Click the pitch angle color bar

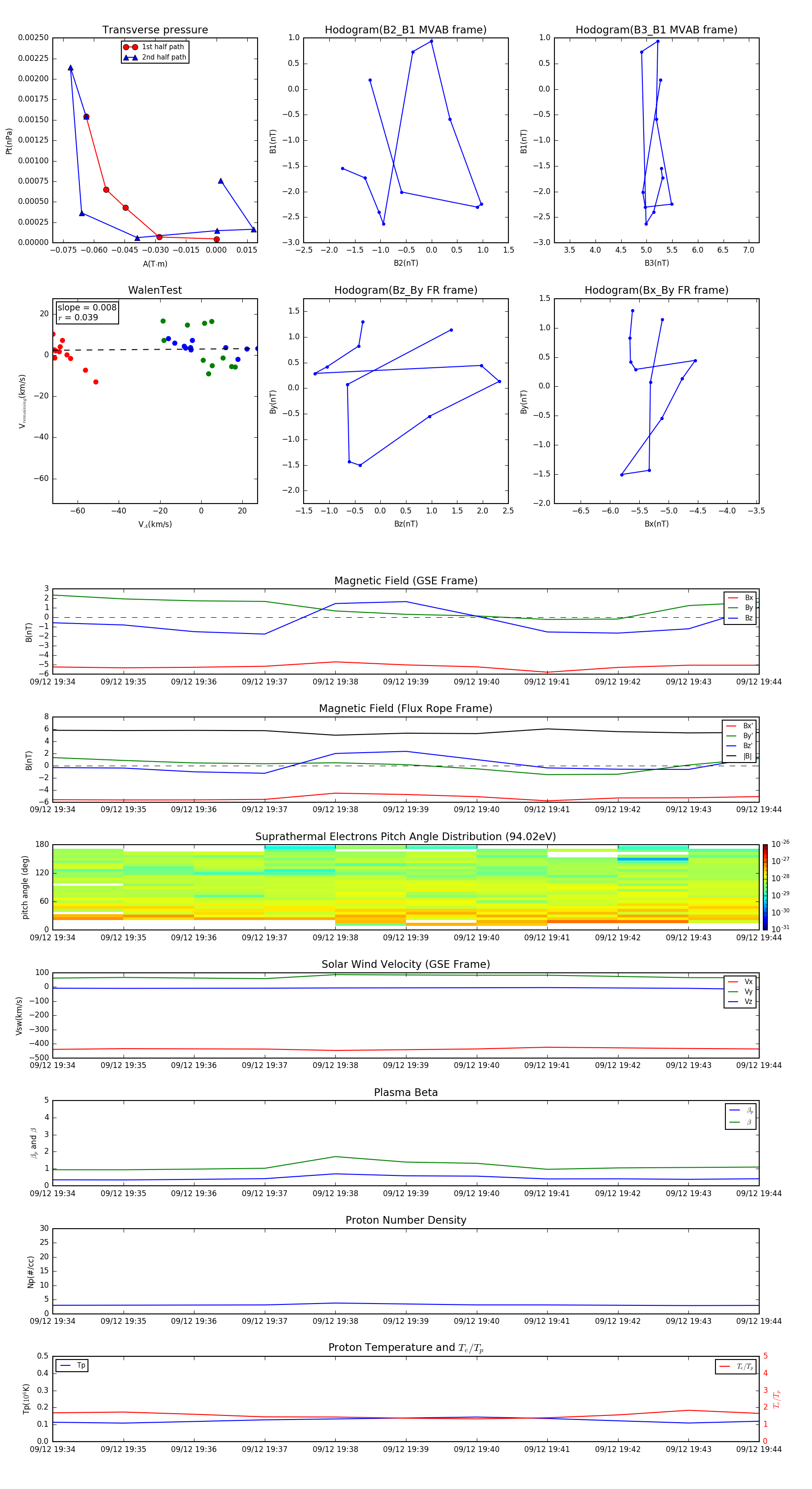(765, 887)
